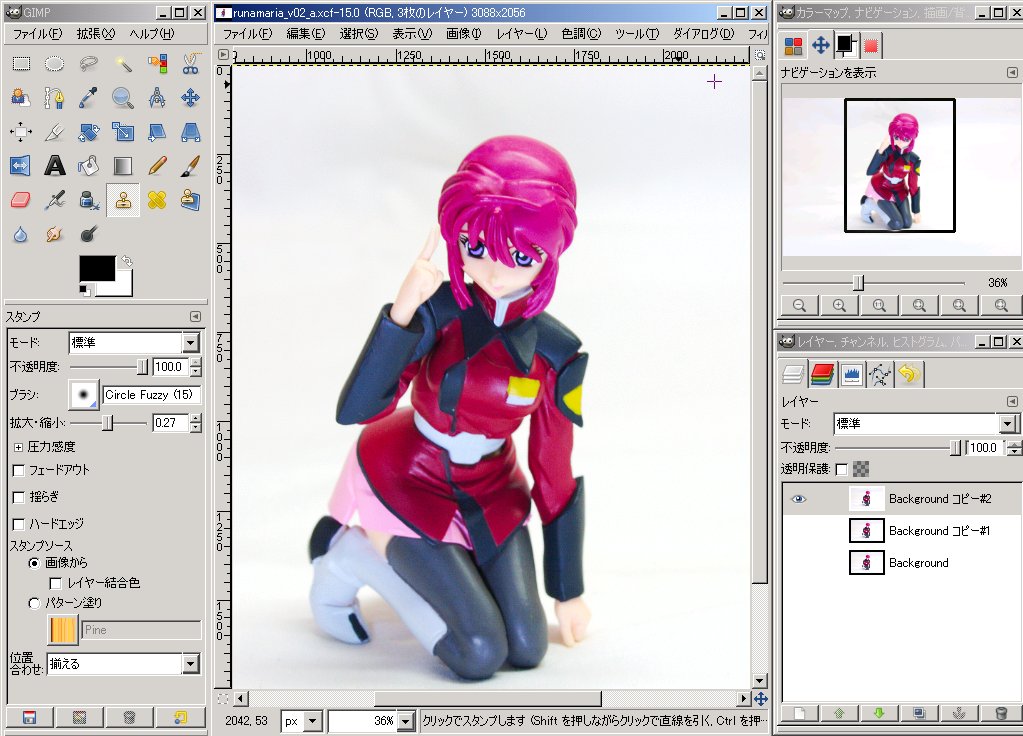This screenshot has height=736, width=1023.
Task: Open the toolbox 拡張 menu
Action: pyautogui.click(x=95, y=33)
